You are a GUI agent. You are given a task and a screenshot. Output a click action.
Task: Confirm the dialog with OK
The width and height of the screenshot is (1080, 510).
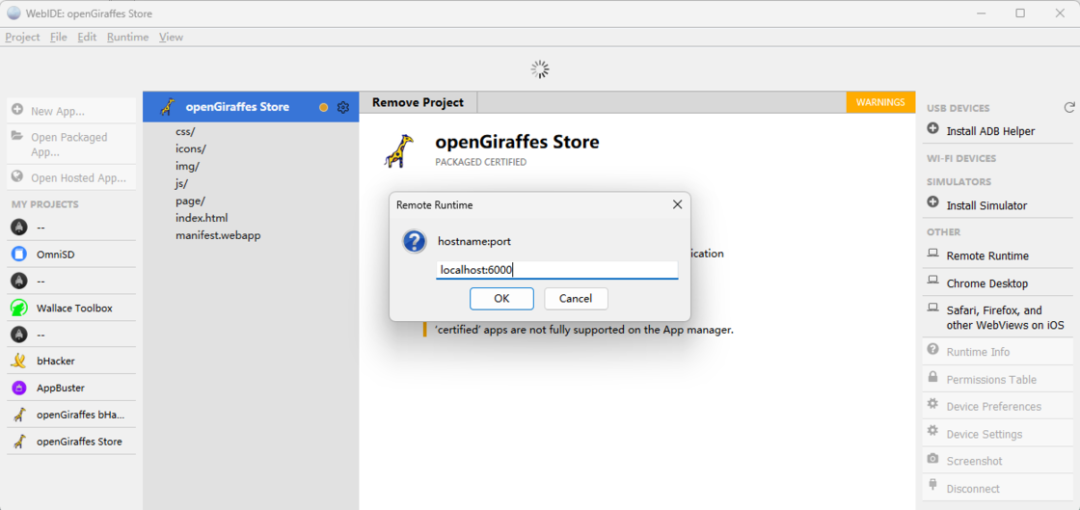(501, 298)
